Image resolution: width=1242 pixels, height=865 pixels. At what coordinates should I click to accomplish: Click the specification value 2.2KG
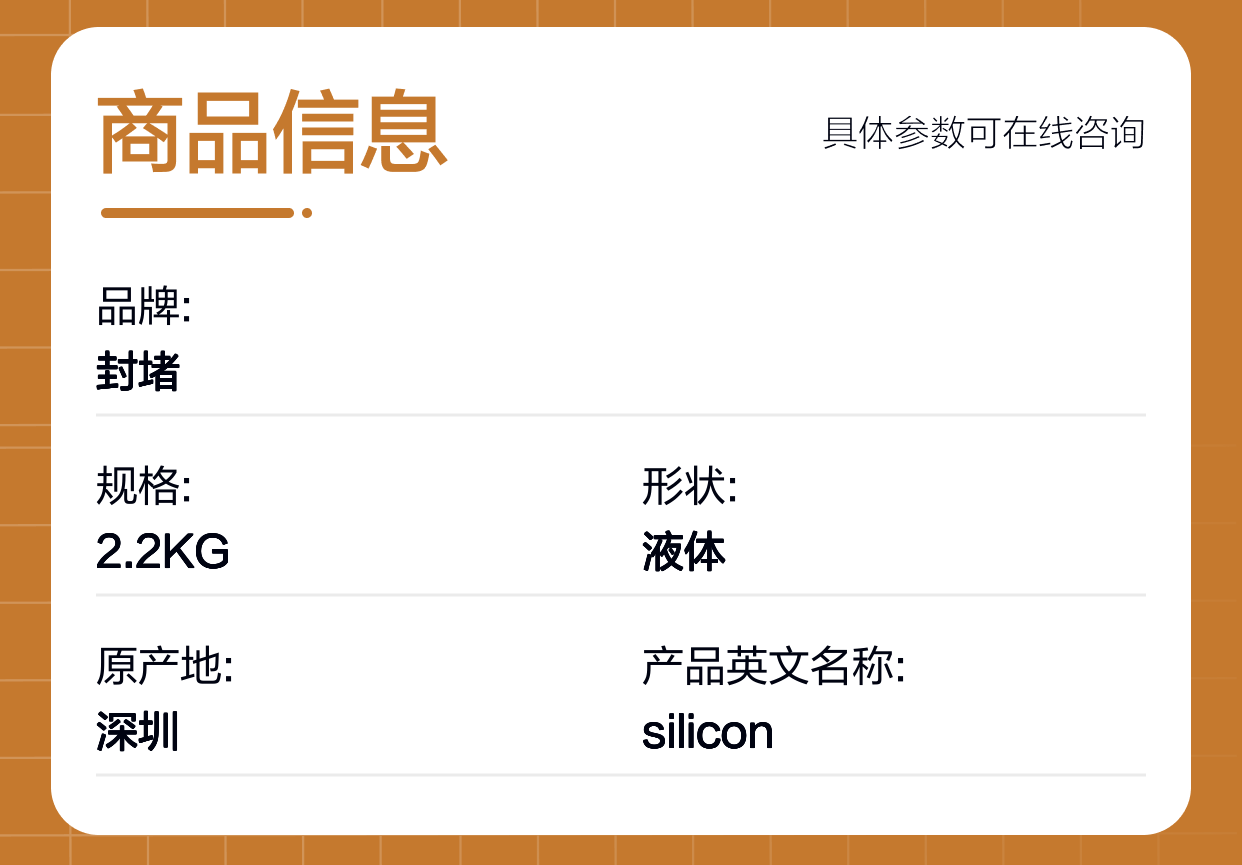(163, 552)
